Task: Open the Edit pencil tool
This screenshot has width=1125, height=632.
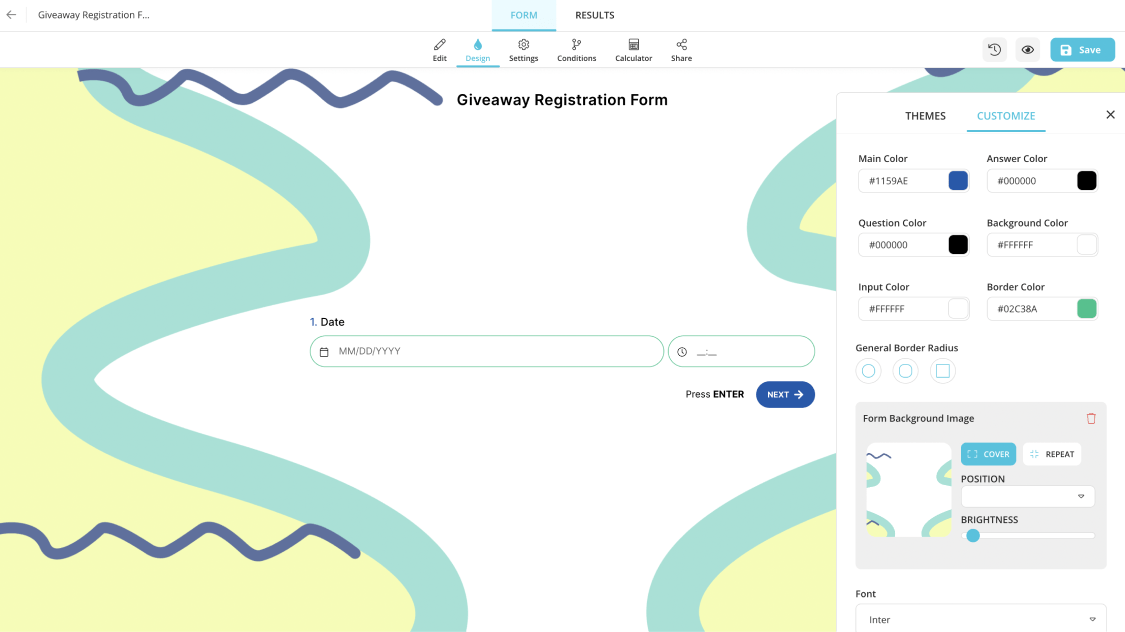Action: pyautogui.click(x=439, y=50)
